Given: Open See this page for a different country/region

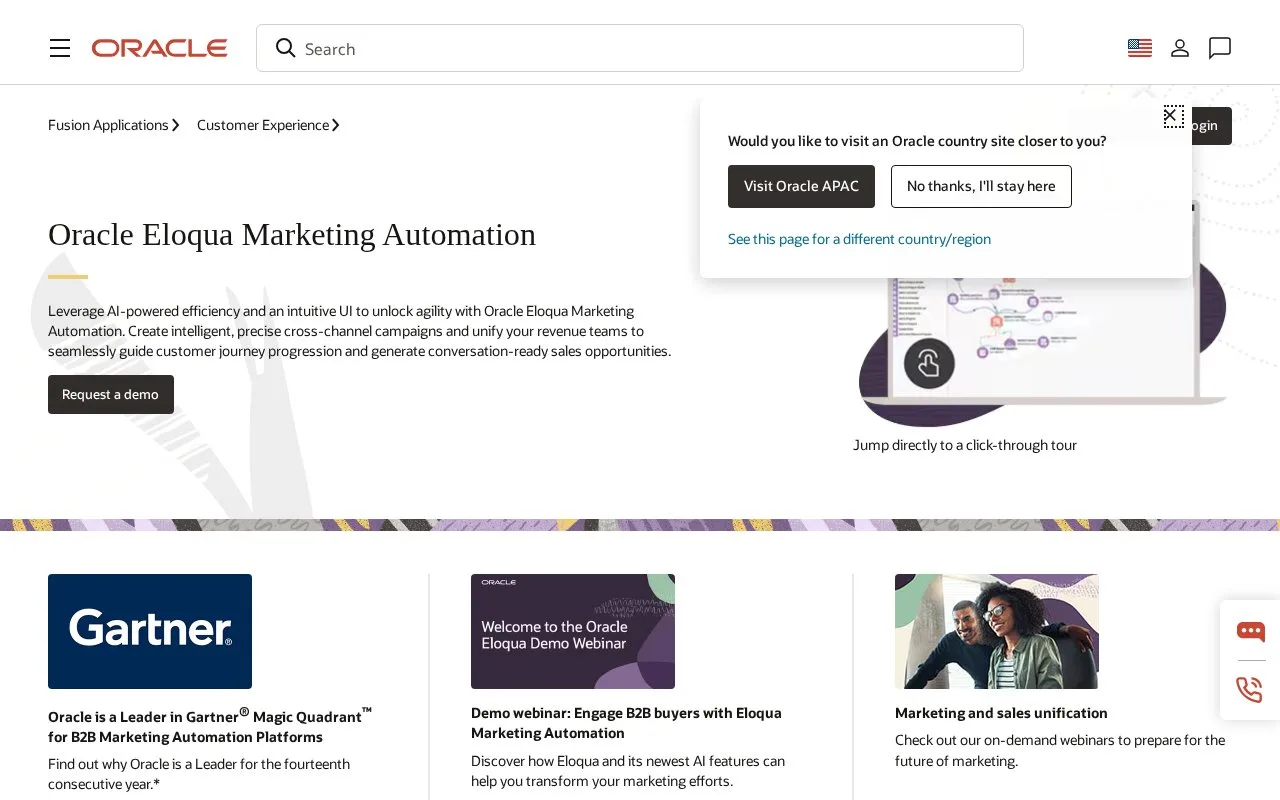Looking at the screenshot, I should [859, 239].
